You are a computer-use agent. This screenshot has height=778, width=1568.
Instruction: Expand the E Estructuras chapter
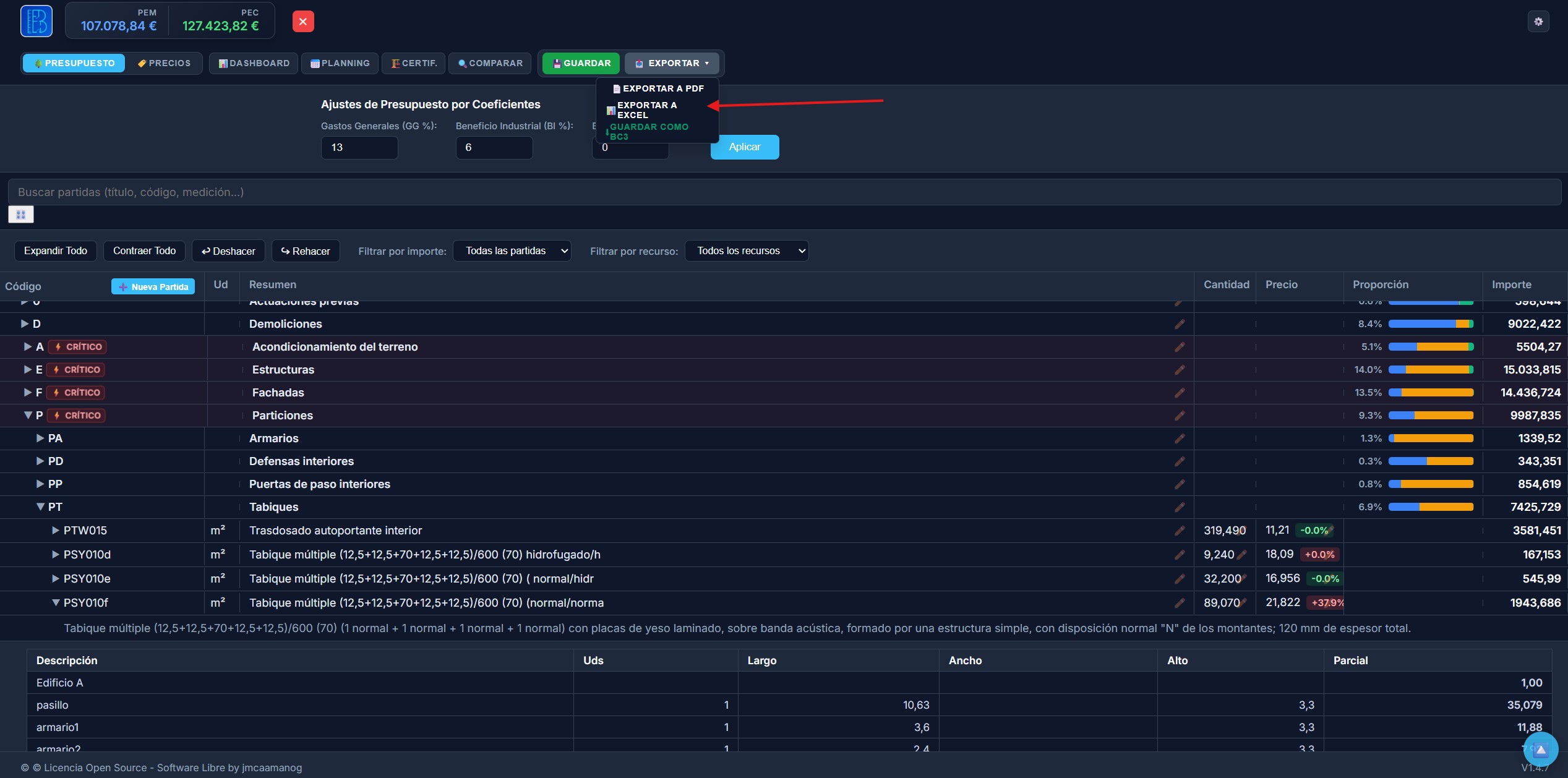28,370
